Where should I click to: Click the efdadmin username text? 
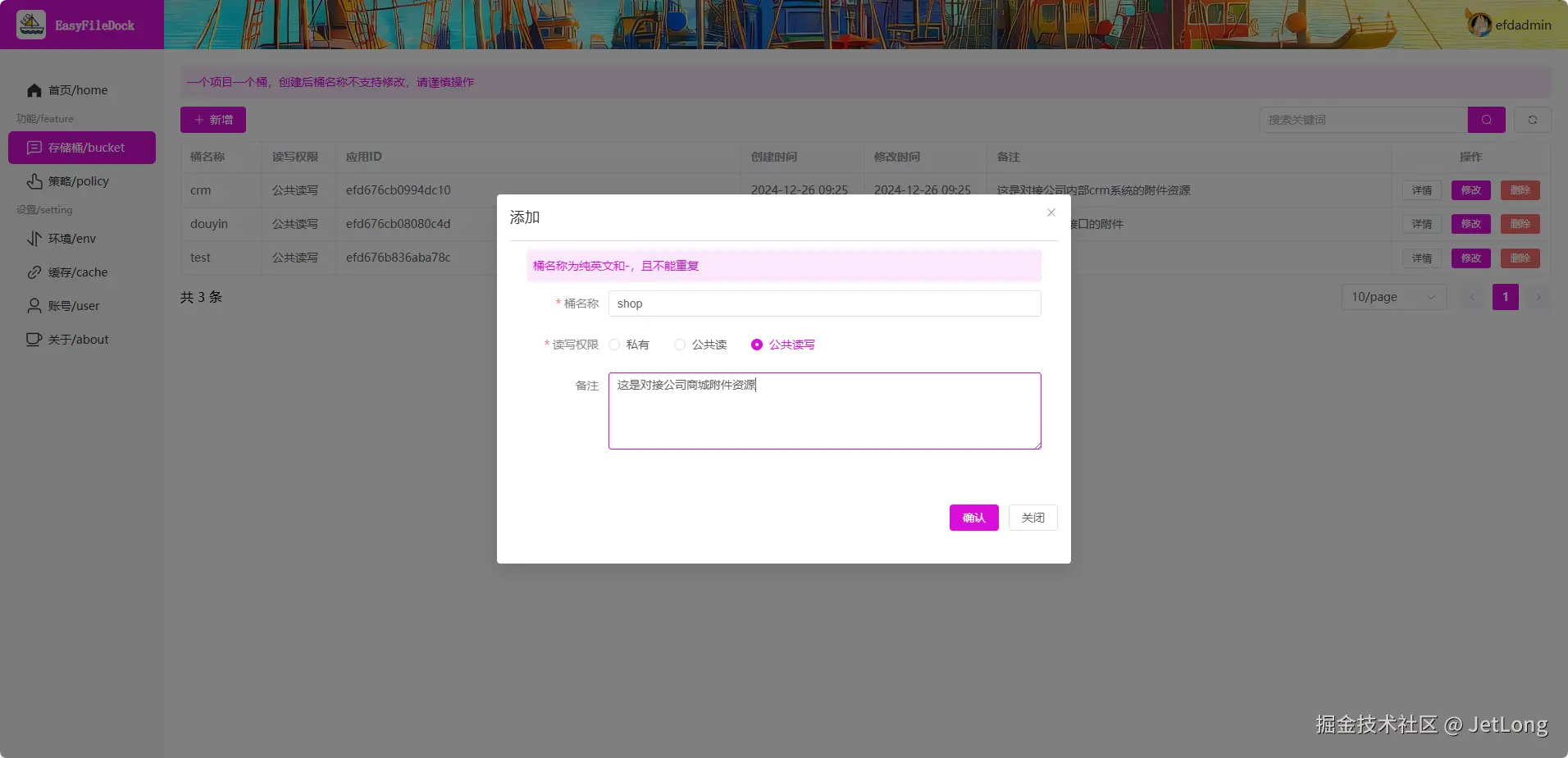(x=1524, y=25)
